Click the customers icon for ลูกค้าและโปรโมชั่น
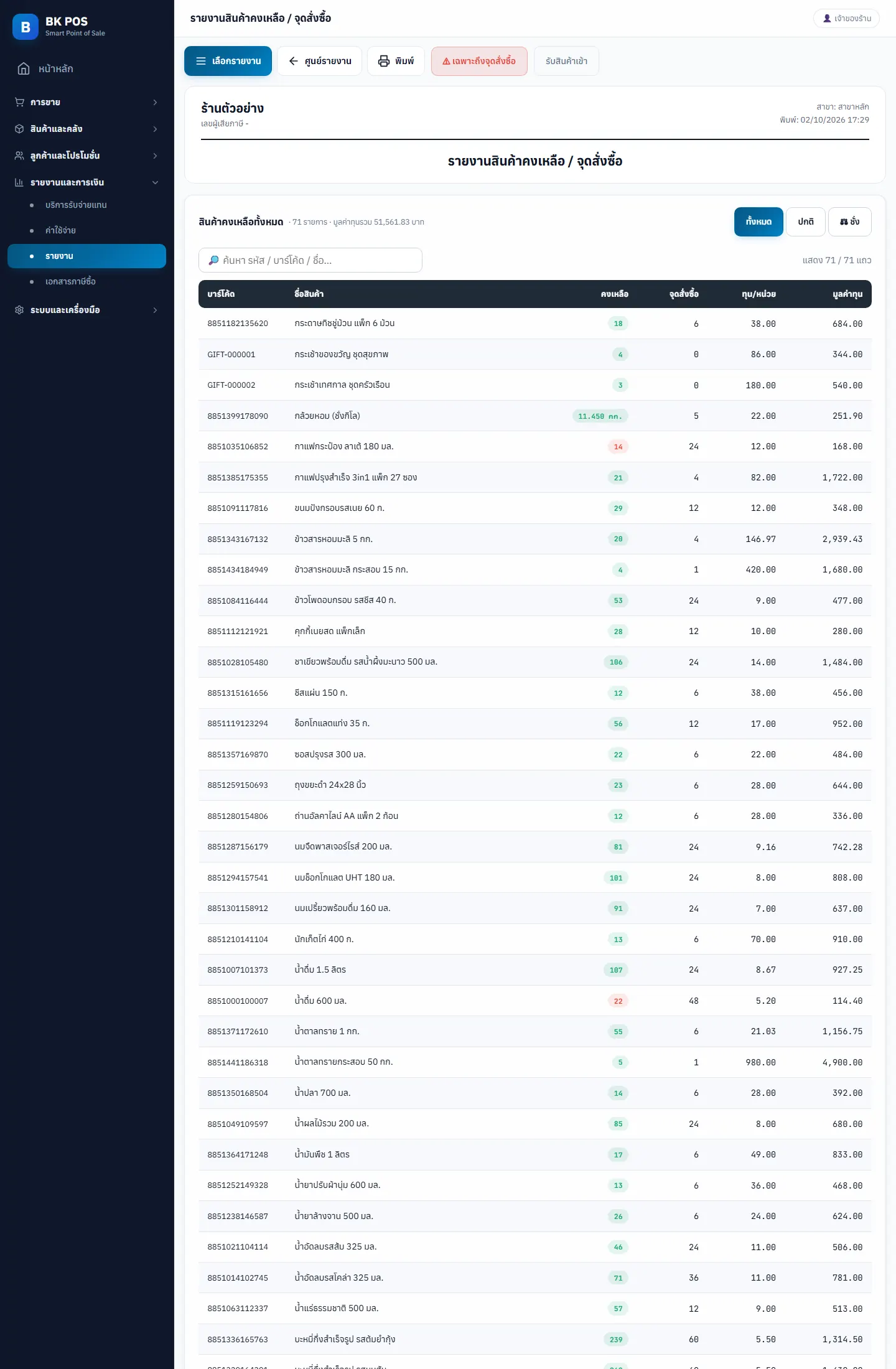The width and height of the screenshot is (896, 1369). point(19,156)
